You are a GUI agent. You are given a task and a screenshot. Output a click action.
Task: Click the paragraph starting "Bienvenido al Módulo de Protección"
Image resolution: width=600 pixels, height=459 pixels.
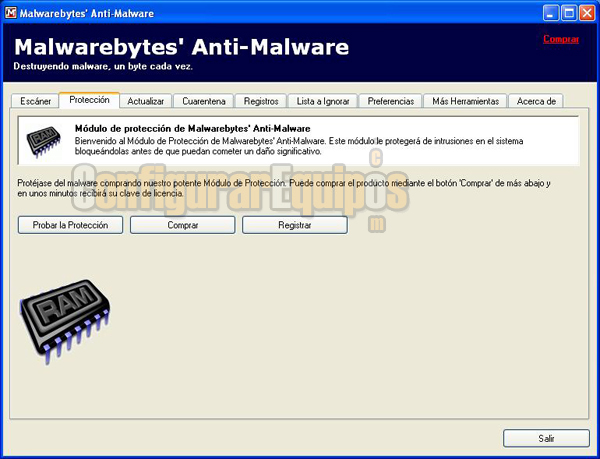pyautogui.click(x=299, y=146)
